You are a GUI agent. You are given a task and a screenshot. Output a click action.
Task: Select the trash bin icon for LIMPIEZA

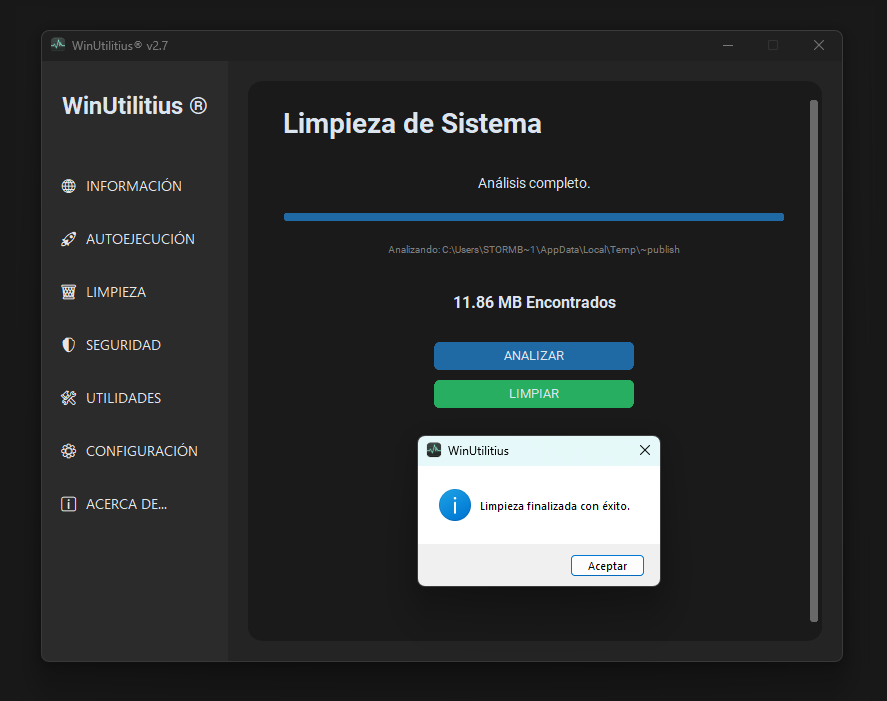point(68,292)
